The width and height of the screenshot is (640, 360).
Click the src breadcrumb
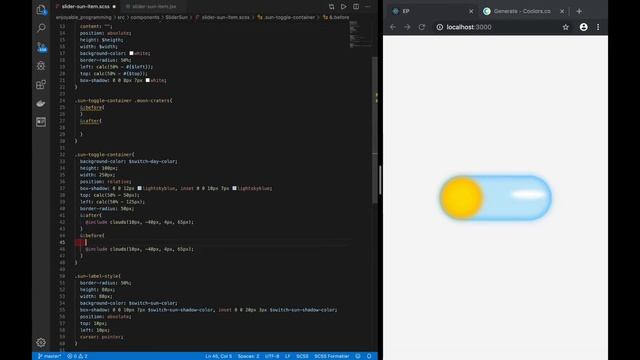pyautogui.click(x=121, y=18)
